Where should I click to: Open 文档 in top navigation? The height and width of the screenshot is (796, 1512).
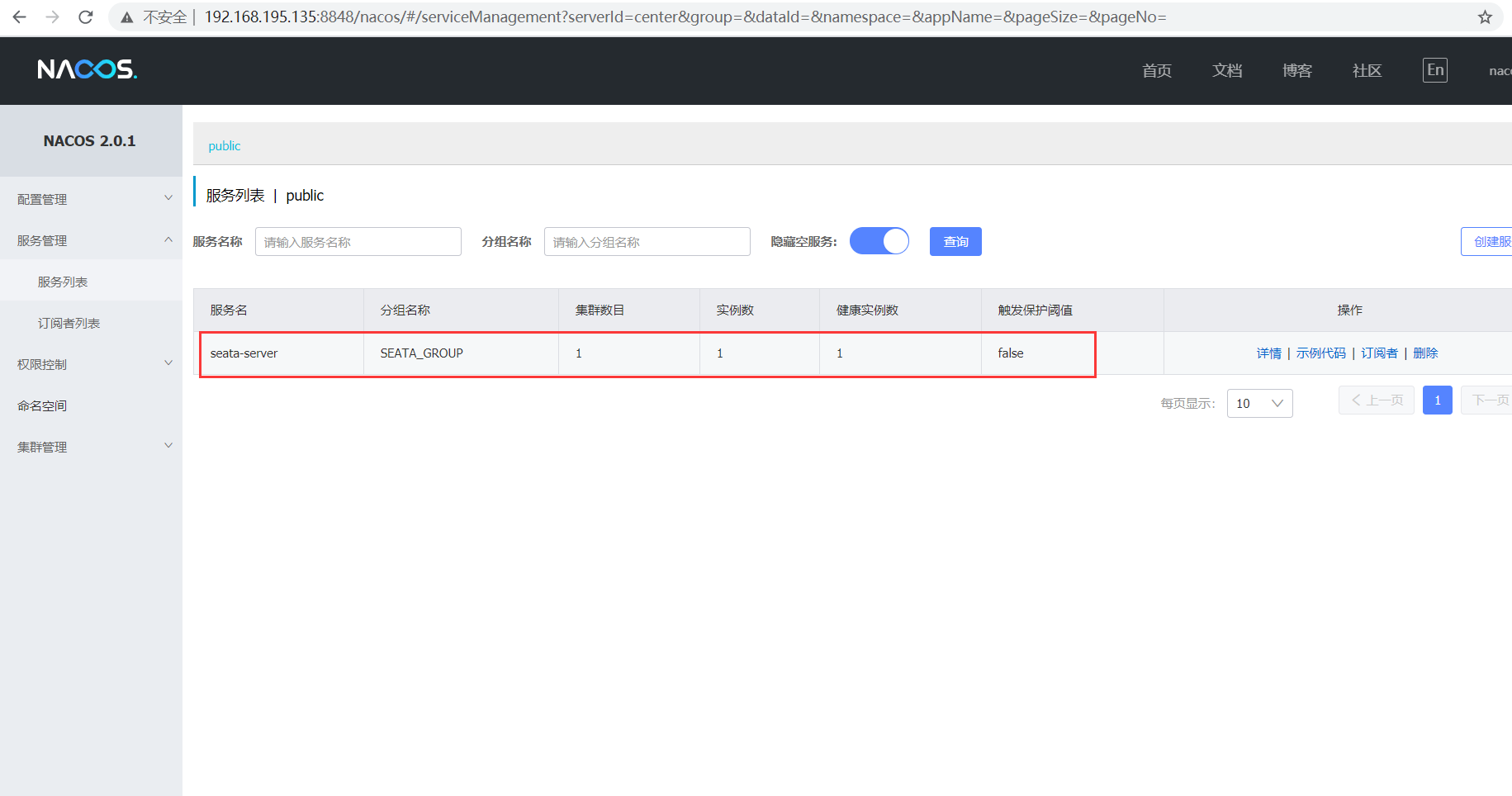[x=1227, y=71]
